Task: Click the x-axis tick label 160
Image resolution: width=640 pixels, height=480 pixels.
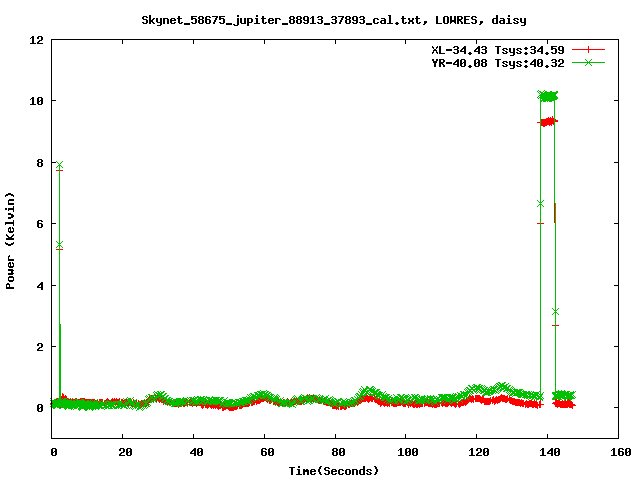Action: tap(621, 452)
